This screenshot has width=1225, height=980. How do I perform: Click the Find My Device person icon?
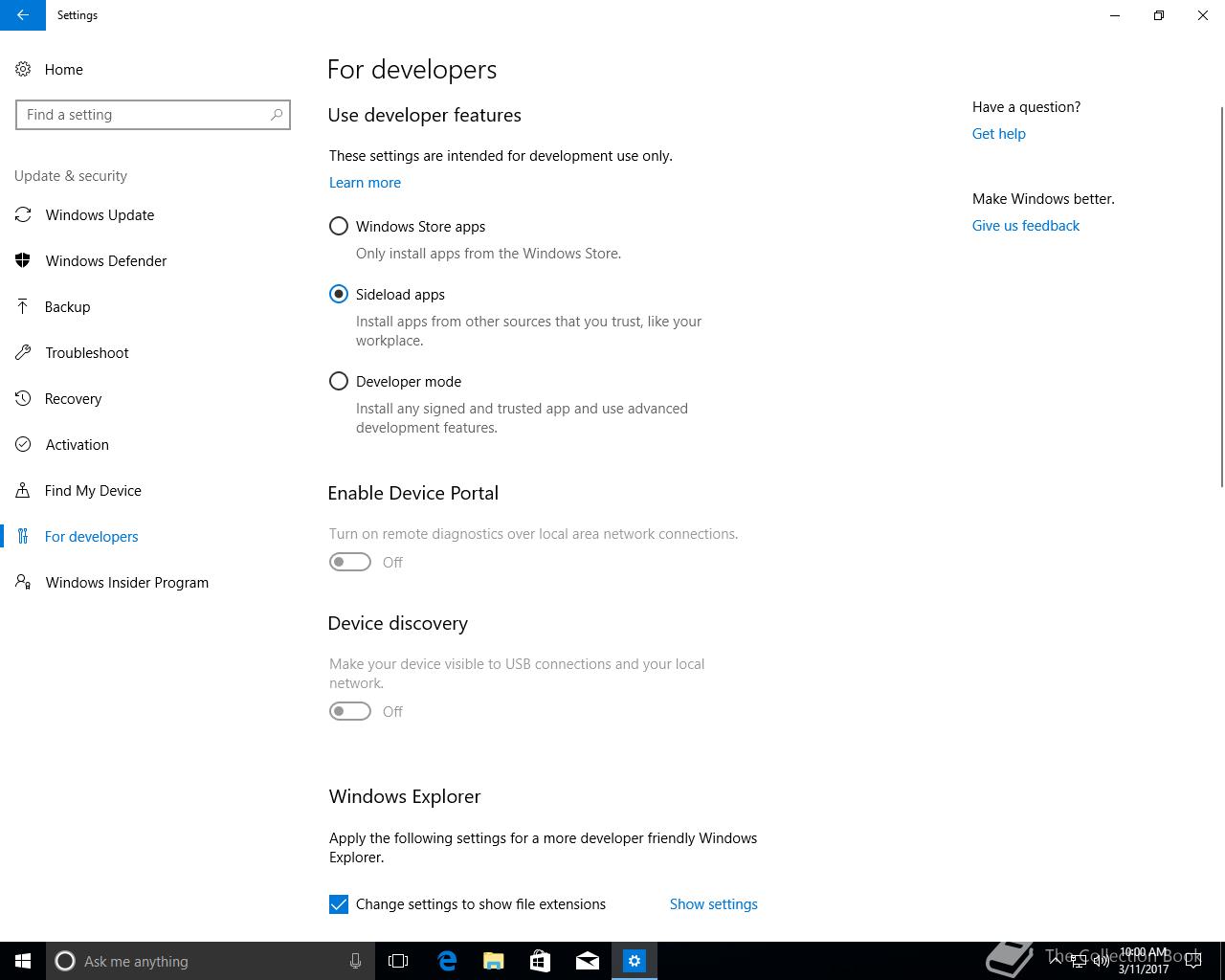click(x=23, y=490)
